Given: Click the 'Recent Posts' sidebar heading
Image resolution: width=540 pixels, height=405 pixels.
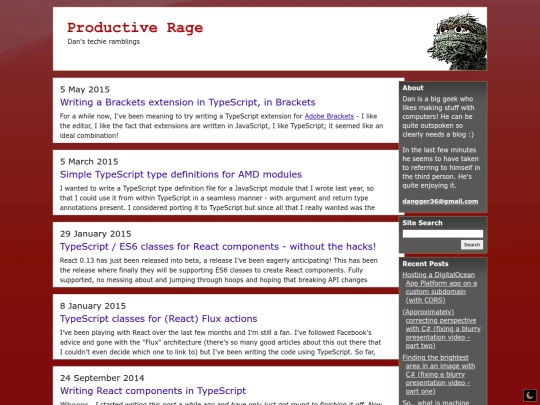Looking at the screenshot, I should pos(425,264).
